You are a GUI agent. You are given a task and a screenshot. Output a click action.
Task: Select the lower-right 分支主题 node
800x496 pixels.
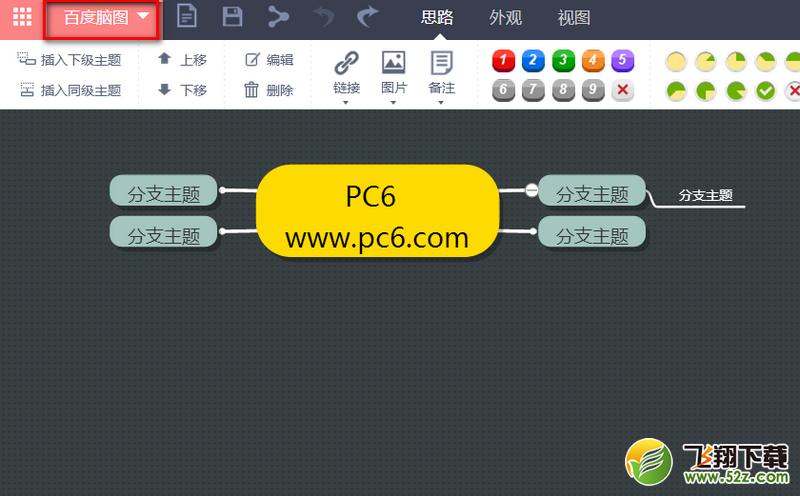pyautogui.click(x=592, y=232)
